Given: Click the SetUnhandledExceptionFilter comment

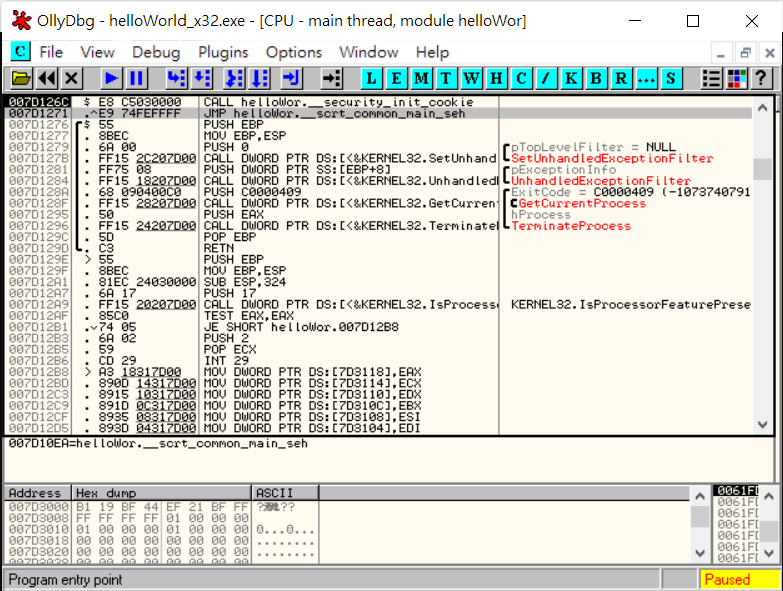Looking at the screenshot, I should pyautogui.click(x=612, y=159).
